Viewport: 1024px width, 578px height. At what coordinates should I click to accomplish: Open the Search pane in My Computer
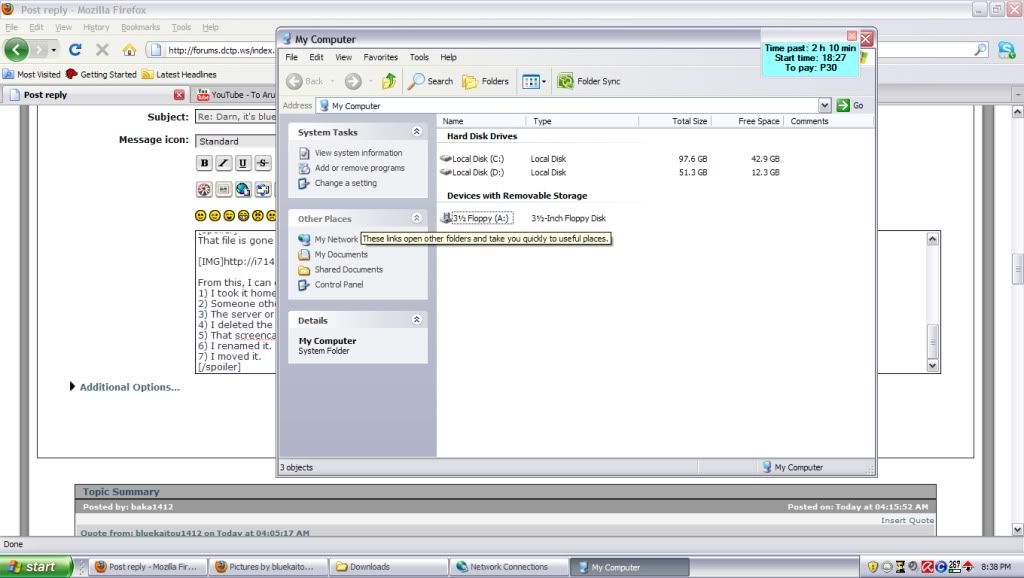pyautogui.click(x=430, y=81)
